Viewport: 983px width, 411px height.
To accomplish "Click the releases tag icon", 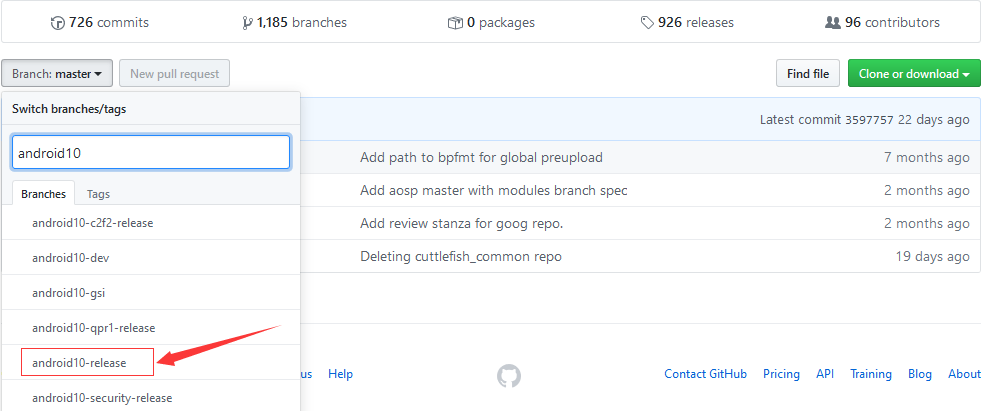I will pos(648,22).
